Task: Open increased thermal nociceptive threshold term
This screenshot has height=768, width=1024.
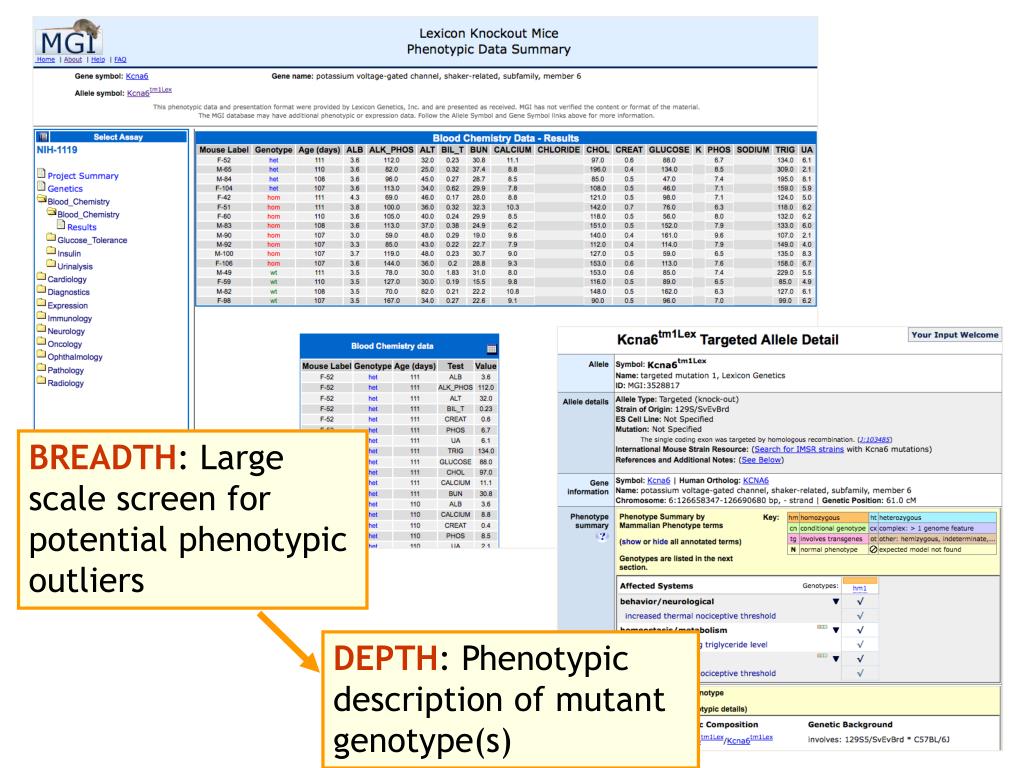Action: (700, 616)
